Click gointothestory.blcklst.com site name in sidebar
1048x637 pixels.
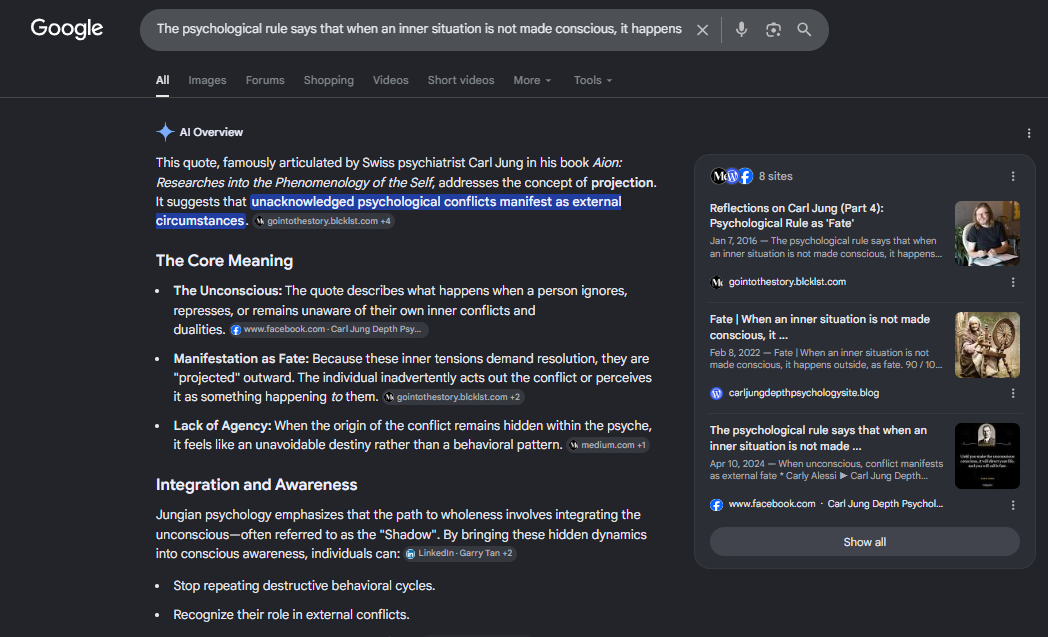point(787,282)
